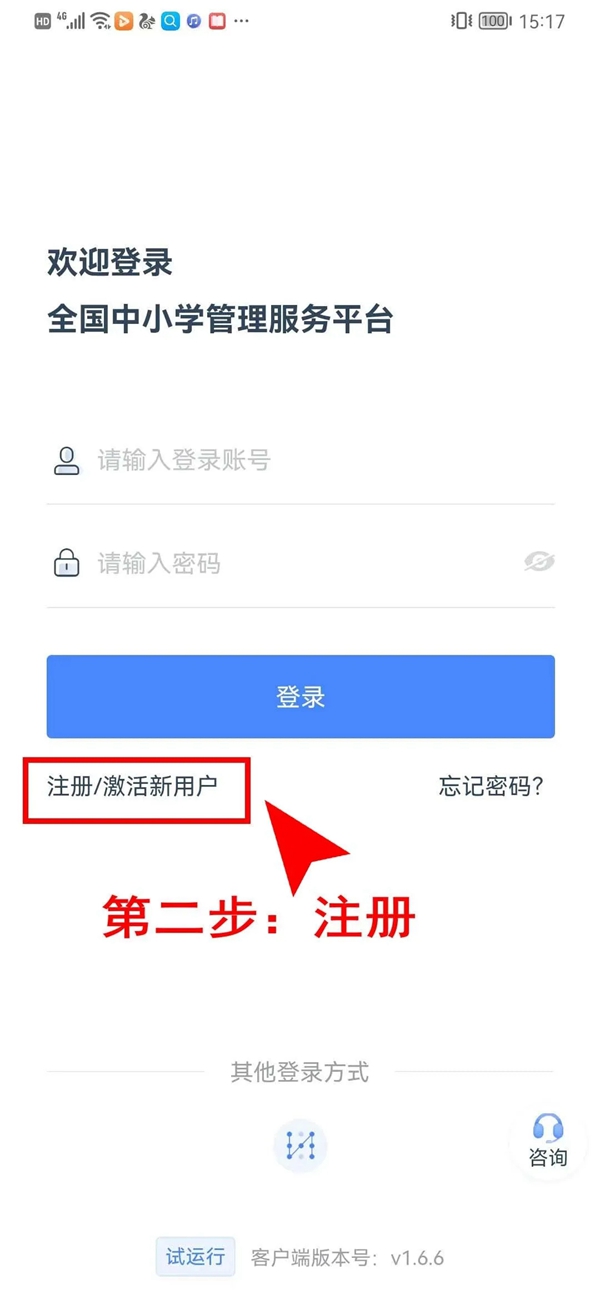Toggle password visibility eye icon
This screenshot has width=600, height=1300.
click(x=539, y=562)
